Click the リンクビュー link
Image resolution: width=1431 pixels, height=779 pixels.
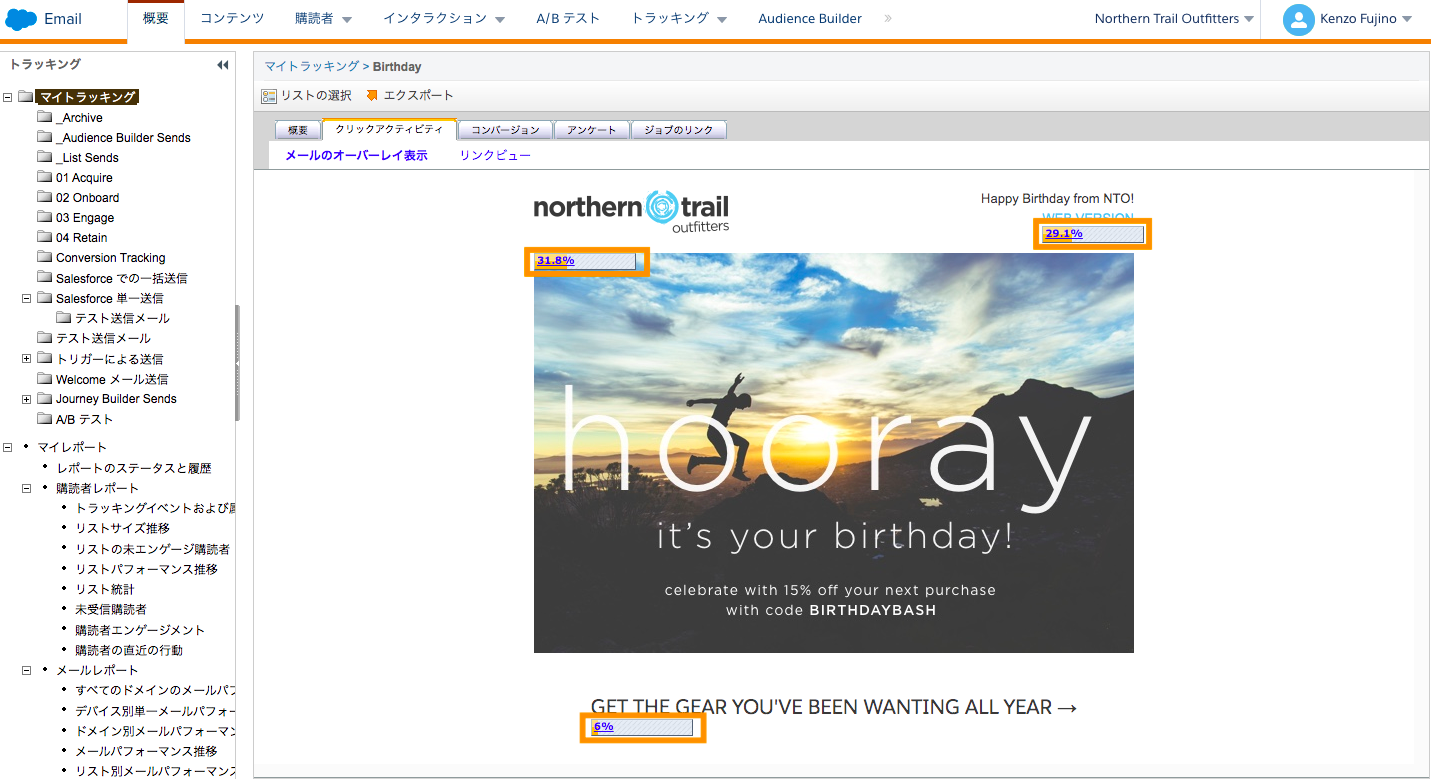point(495,156)
